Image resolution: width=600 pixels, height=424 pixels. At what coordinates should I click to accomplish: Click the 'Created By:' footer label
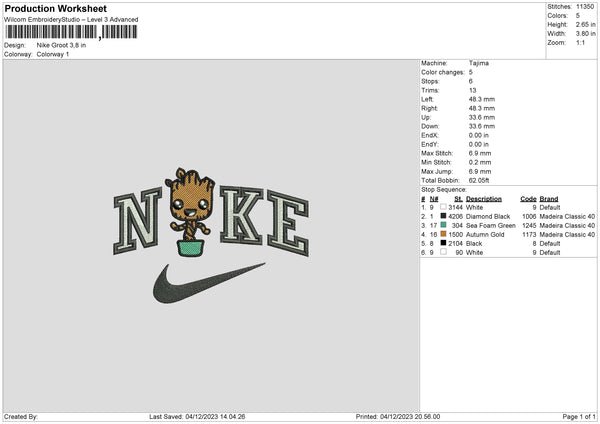[21, 416]
